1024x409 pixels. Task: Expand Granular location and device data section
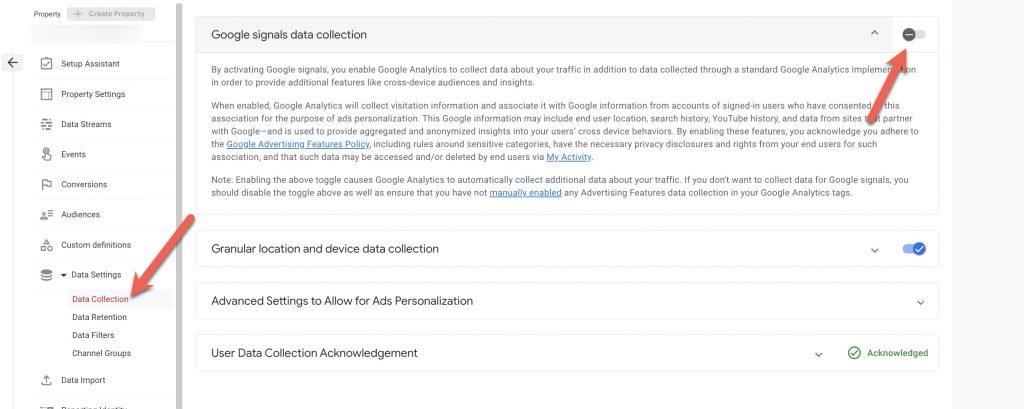click(874, 250)
